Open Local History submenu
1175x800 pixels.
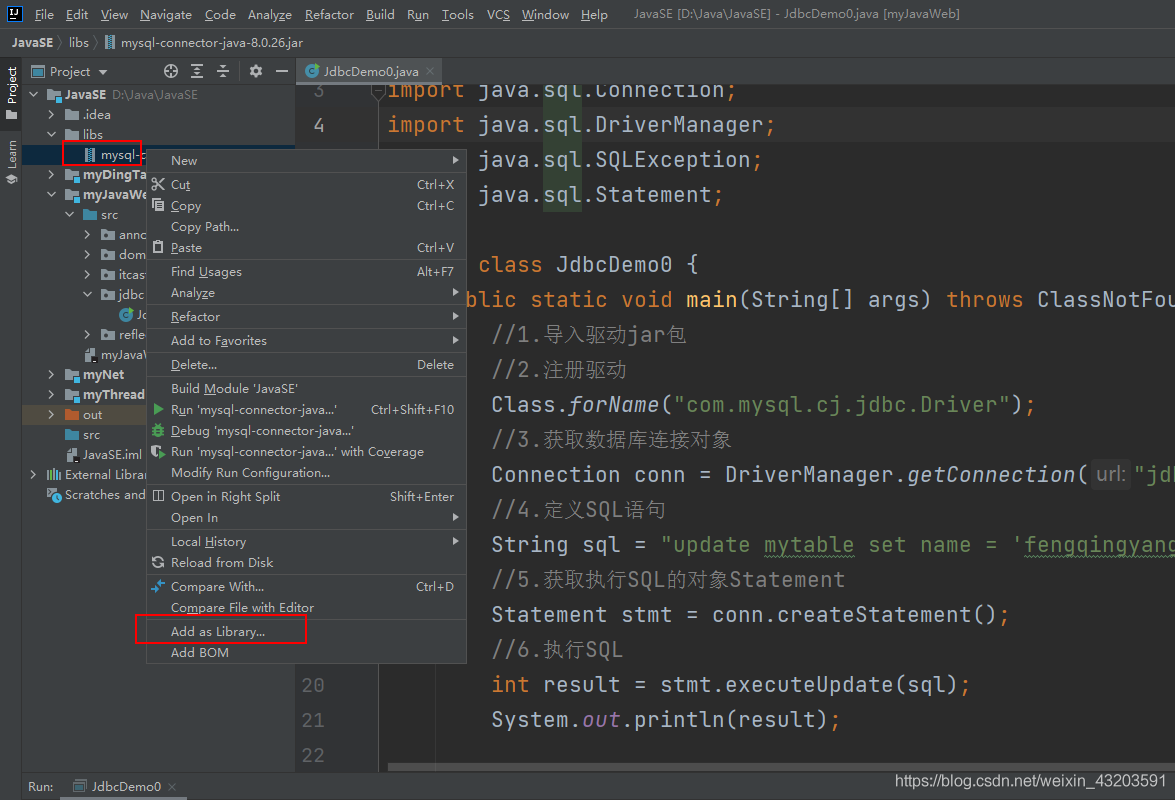[x=306, y=542]
